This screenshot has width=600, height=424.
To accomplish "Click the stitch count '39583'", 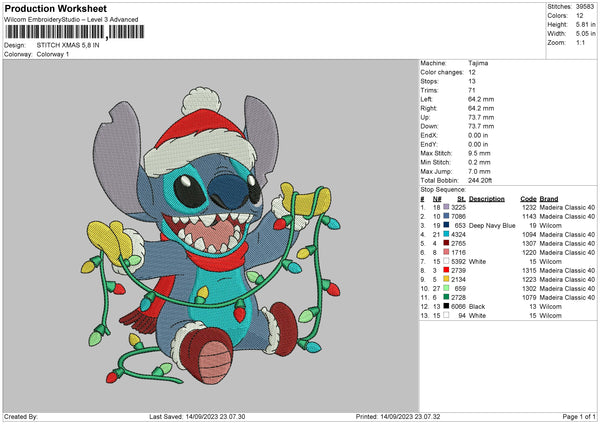I will pos(585,7).
